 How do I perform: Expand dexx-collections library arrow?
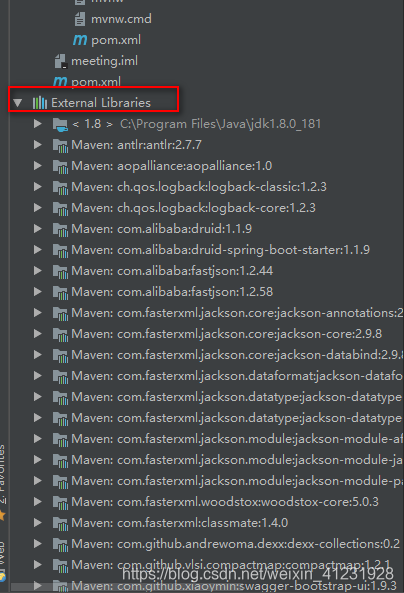coord(37,543)
